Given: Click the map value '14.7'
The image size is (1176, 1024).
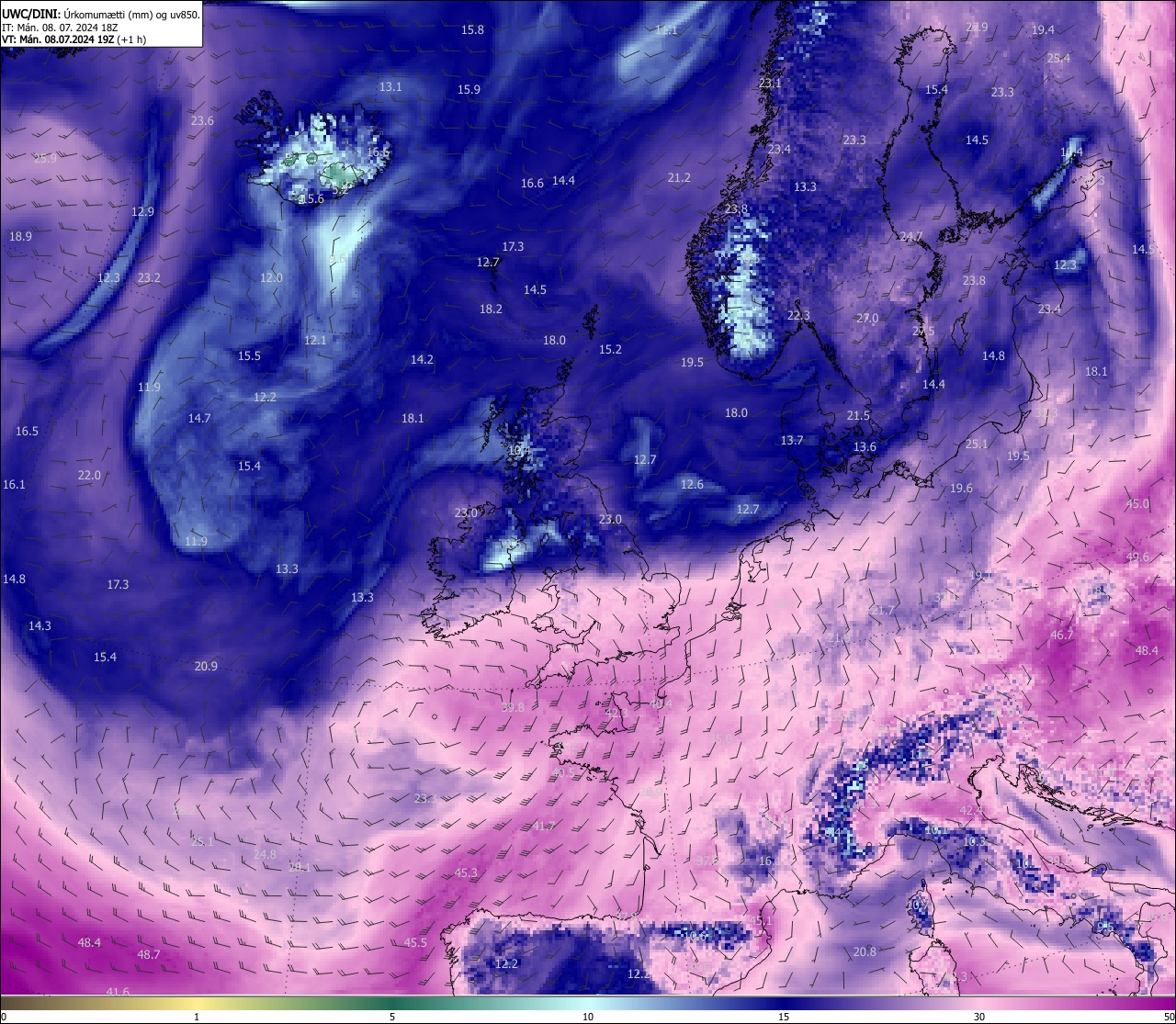Looking at the screenshot, I should tap(199, 419).
